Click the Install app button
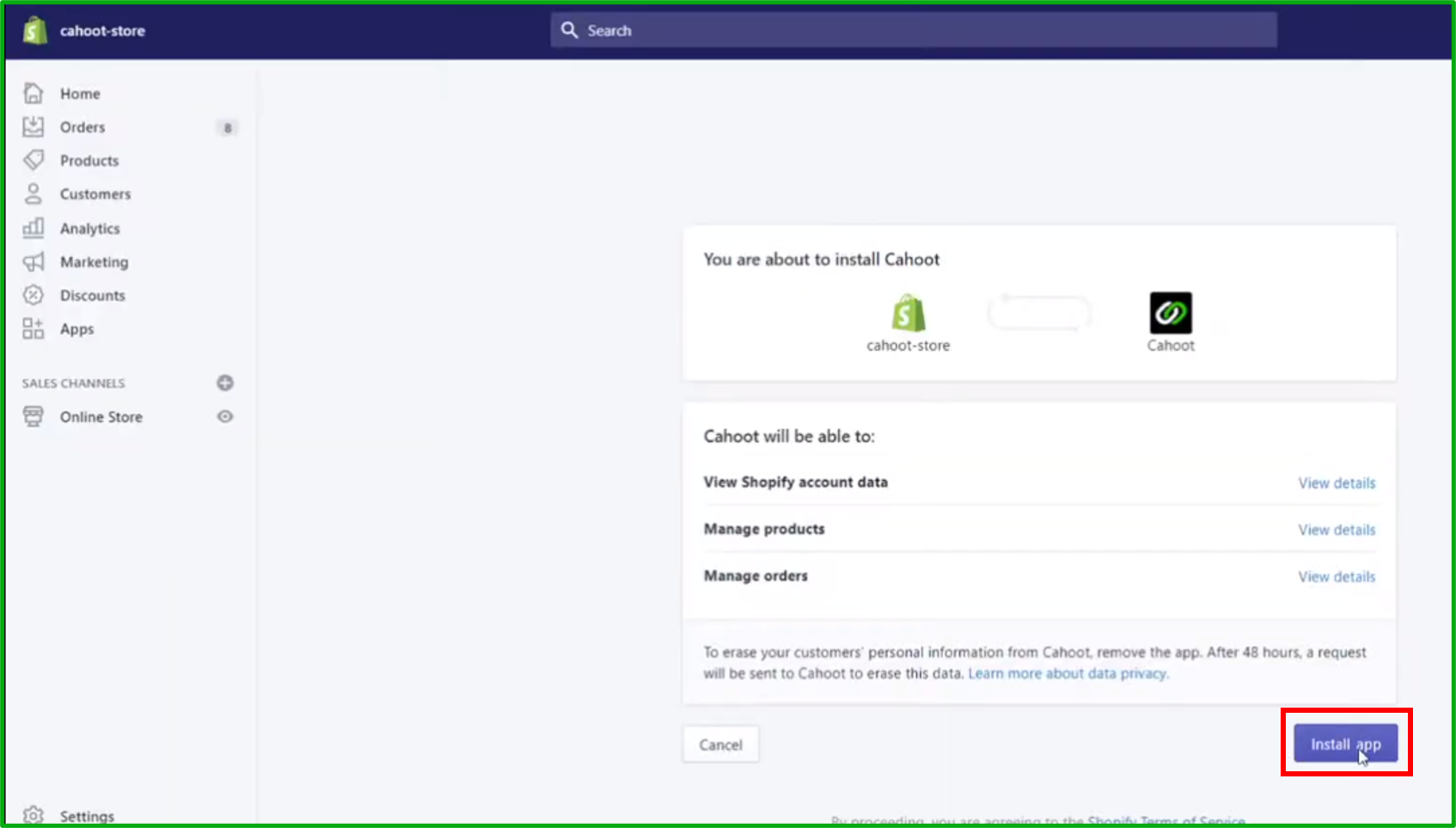The height and width of the screenshot is (828, 1456). point(1346,744)
